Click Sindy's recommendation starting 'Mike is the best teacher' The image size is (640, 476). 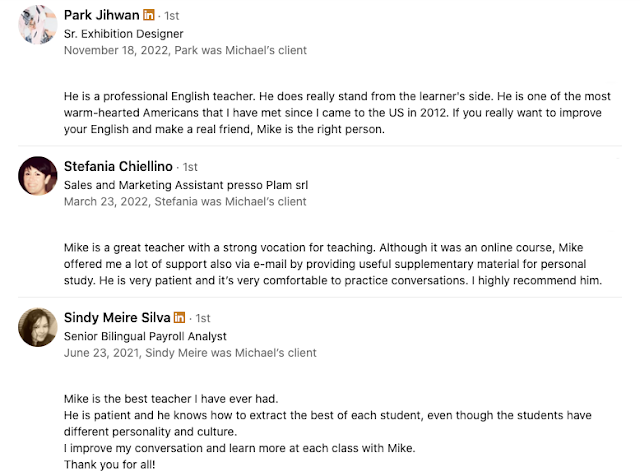327,432
